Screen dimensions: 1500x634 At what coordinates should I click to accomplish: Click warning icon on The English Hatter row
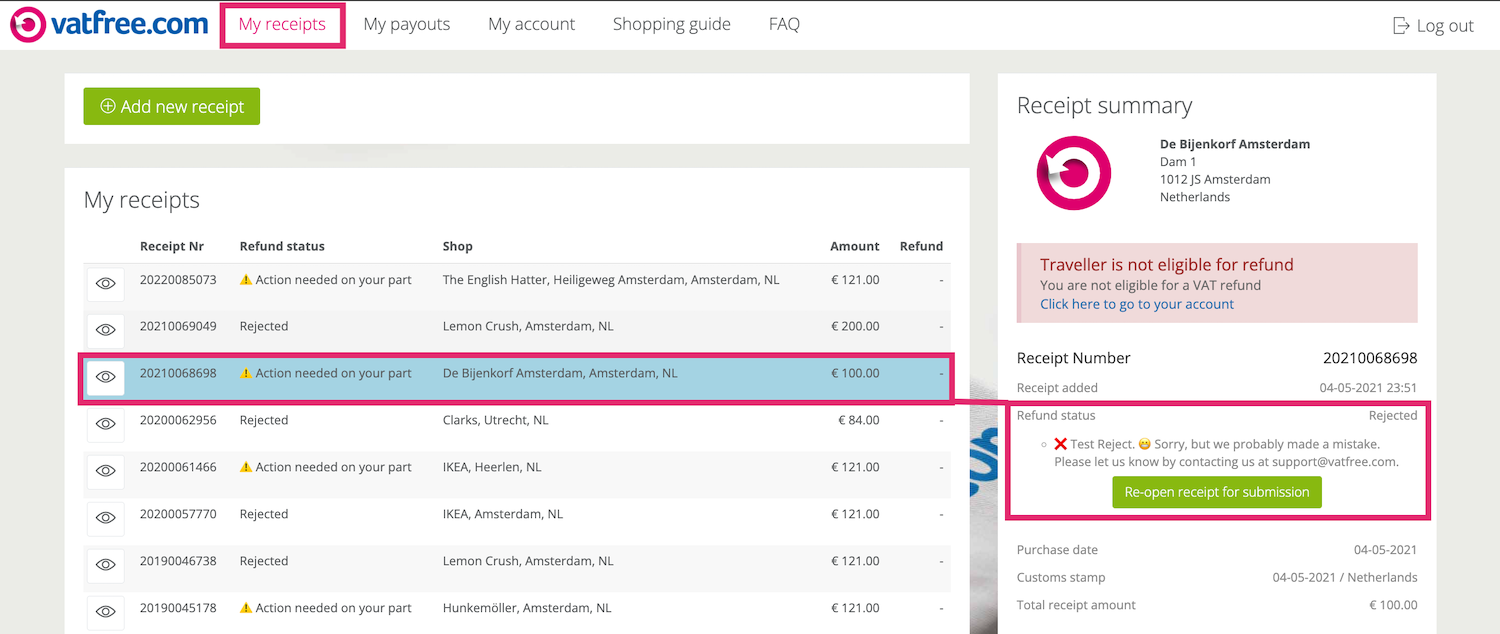point(246,280)
